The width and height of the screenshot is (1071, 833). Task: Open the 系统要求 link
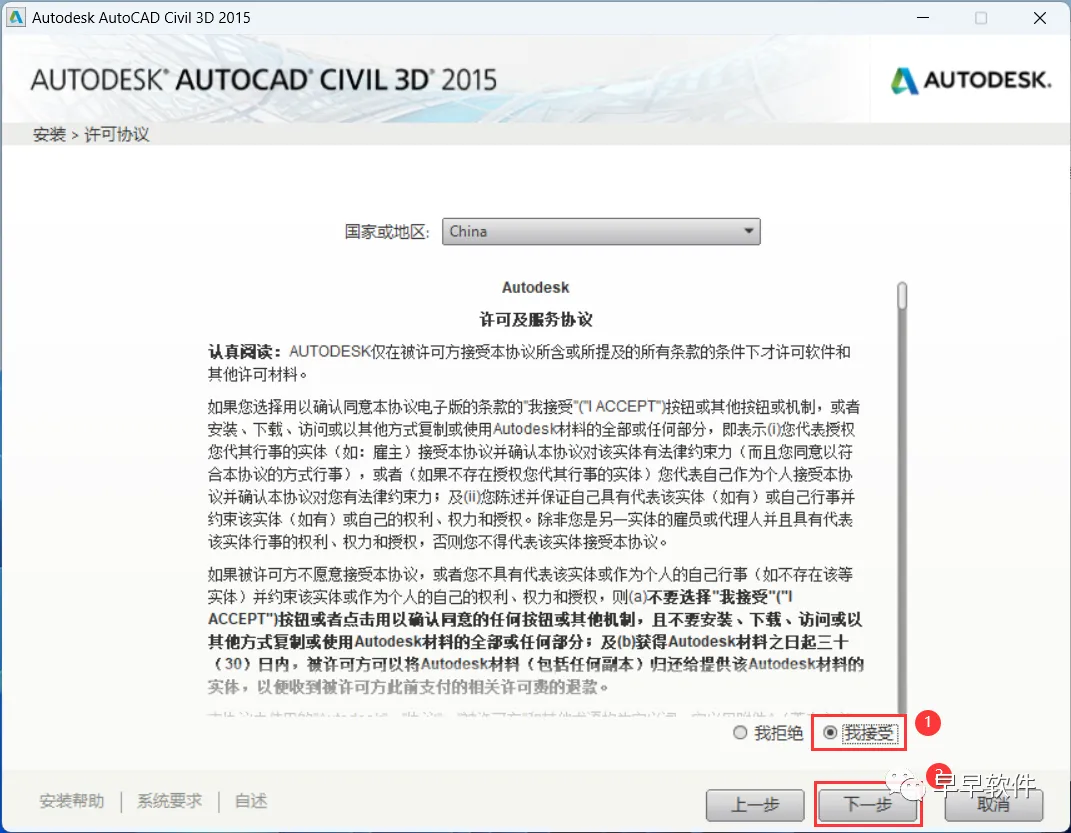[169, 801]
